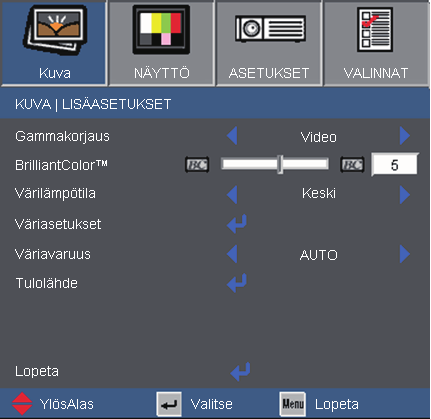Click the Menu key icon in footer

coord(293,404)
